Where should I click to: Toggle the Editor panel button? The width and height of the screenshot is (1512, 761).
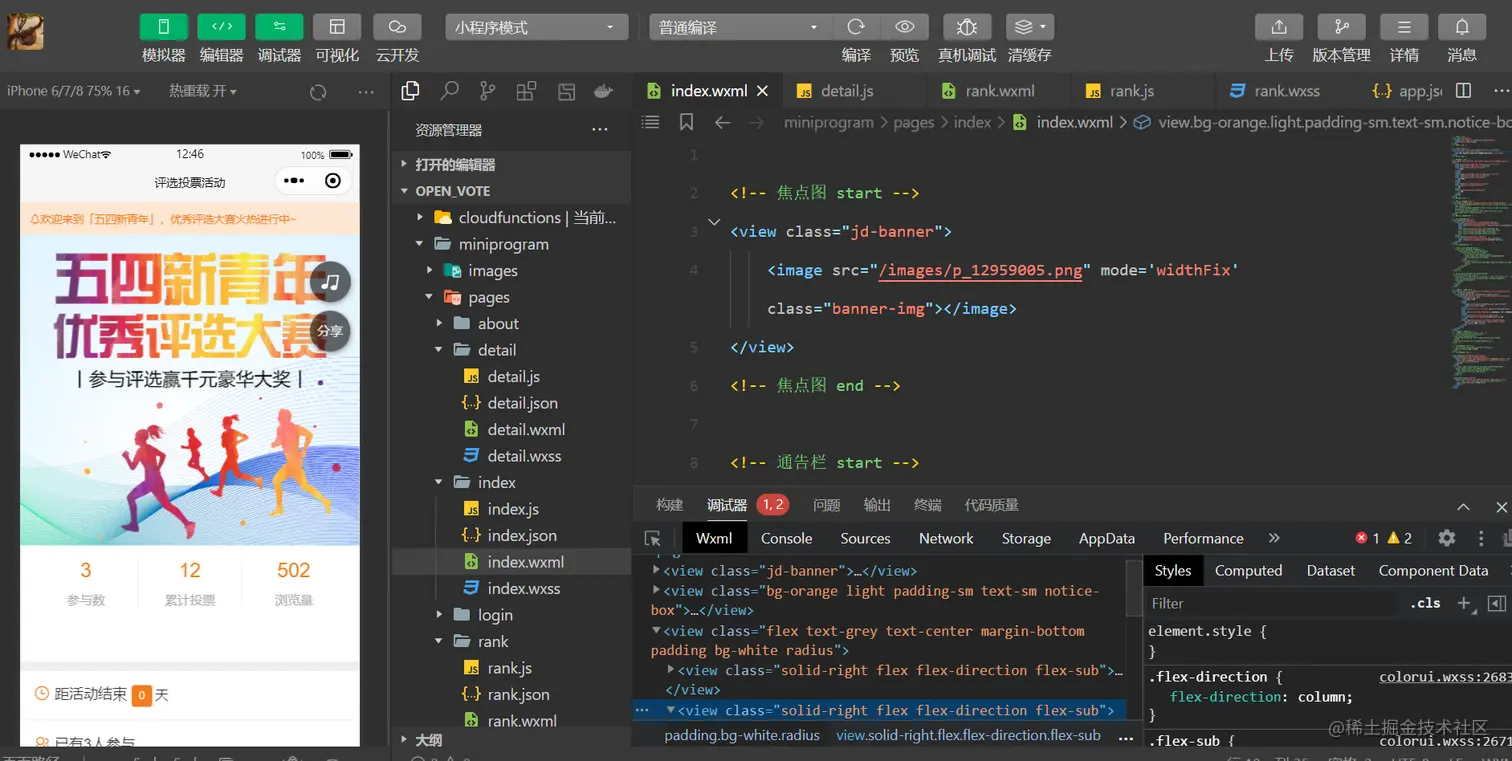221,27
